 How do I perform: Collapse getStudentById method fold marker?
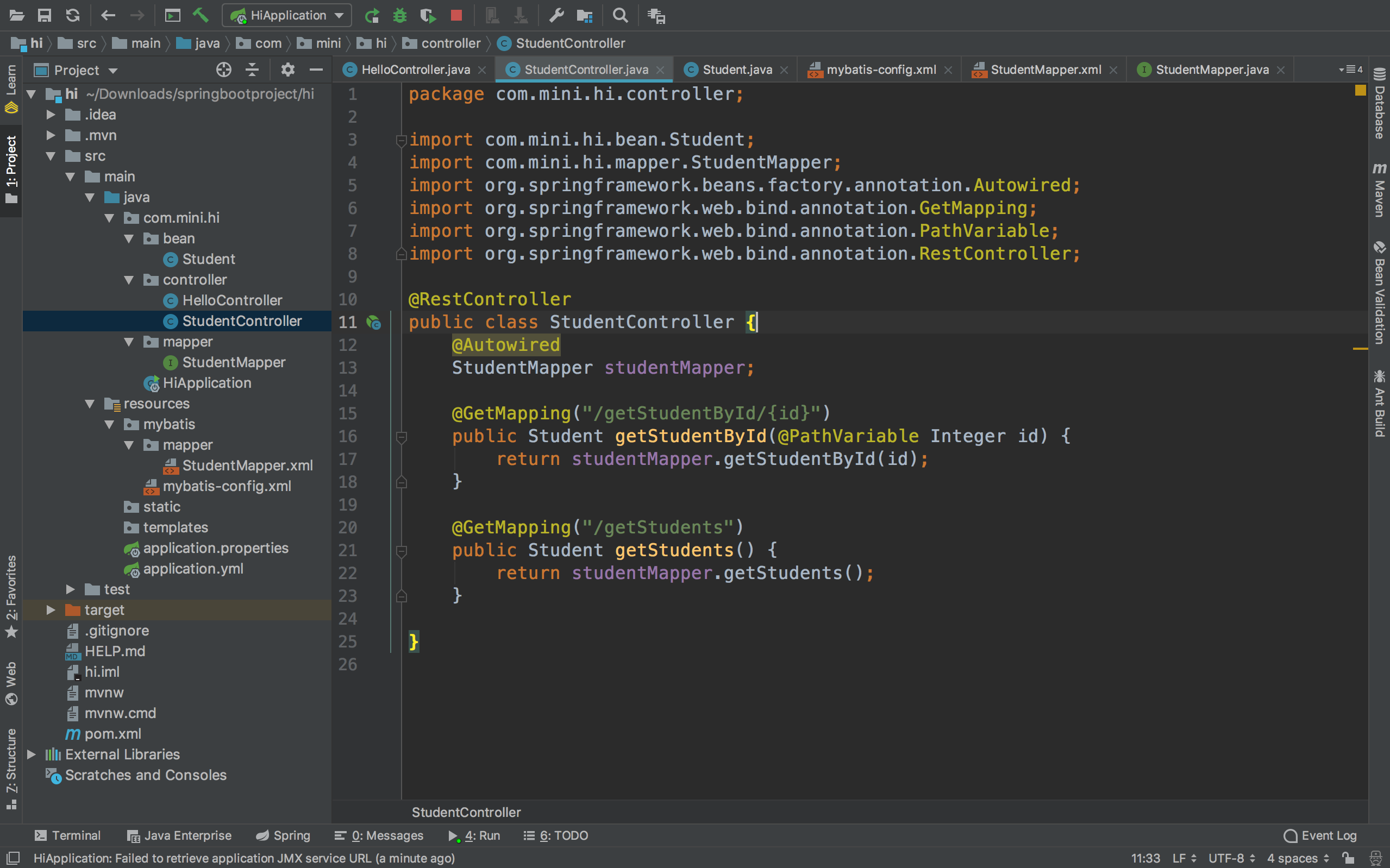[402, 437]
